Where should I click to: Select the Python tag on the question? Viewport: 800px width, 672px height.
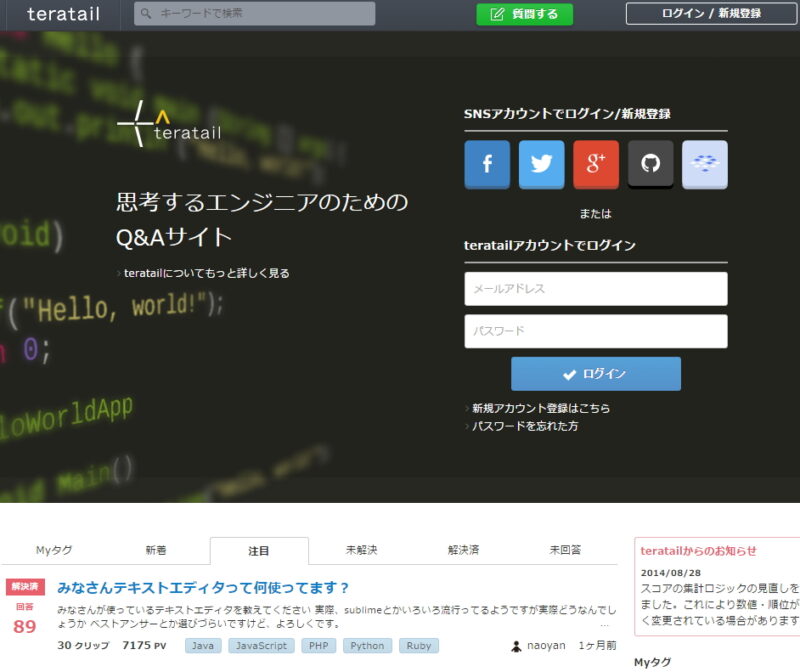point(367,646)
